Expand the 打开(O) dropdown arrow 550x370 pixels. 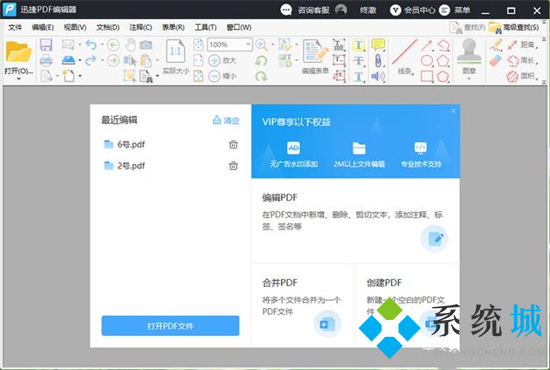coord(19,79)
